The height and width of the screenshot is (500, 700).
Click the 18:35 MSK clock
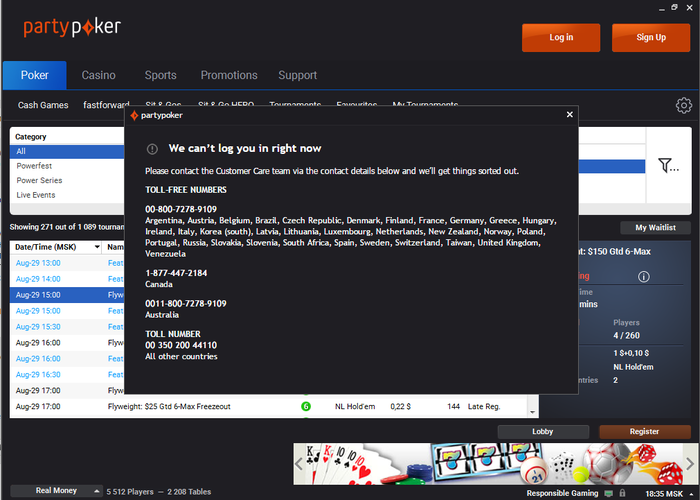pyautogui.click(x=664, y=494)
